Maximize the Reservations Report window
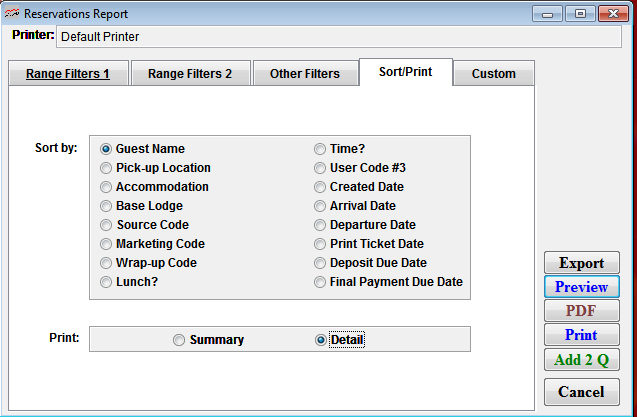The image size is (637, 417). pyautogui.click(x=581, y=14)
